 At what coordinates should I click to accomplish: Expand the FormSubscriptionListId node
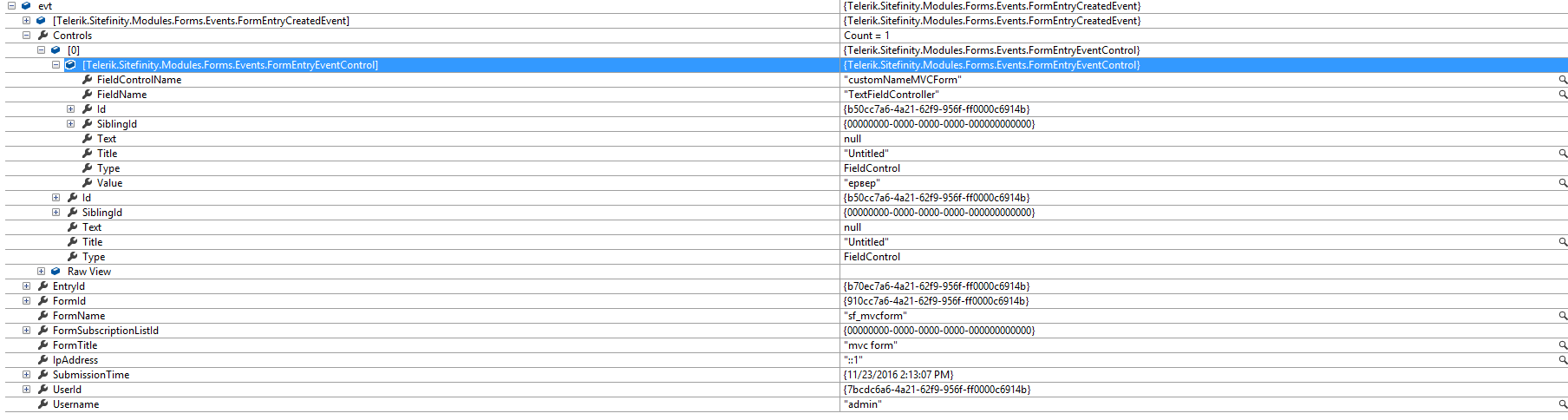[26, 331]
